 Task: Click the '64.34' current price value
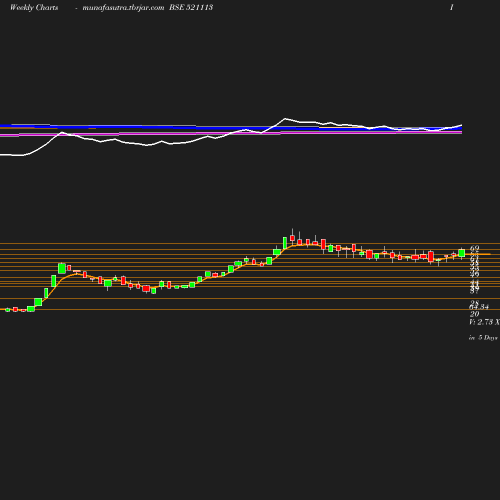click(479, 307)
